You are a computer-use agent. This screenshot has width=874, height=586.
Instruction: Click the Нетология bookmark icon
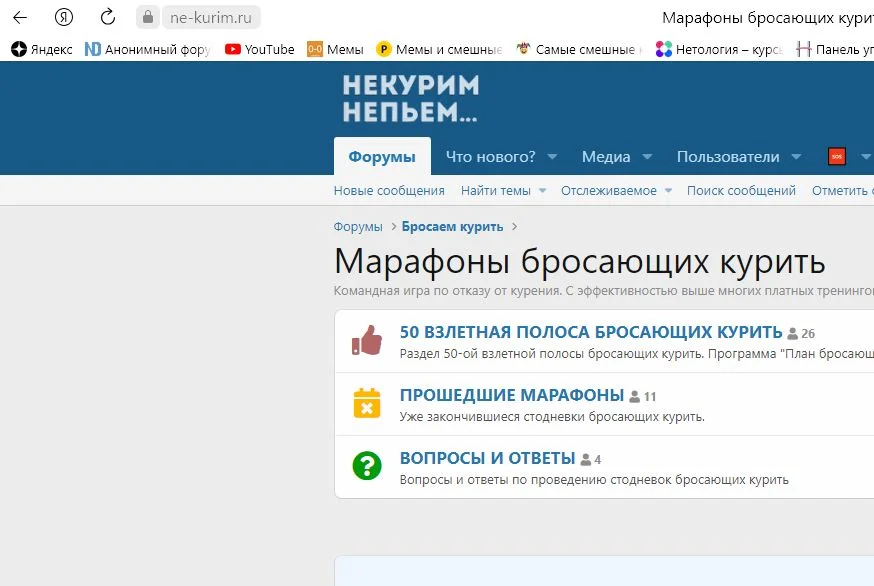tap(663, 48)
